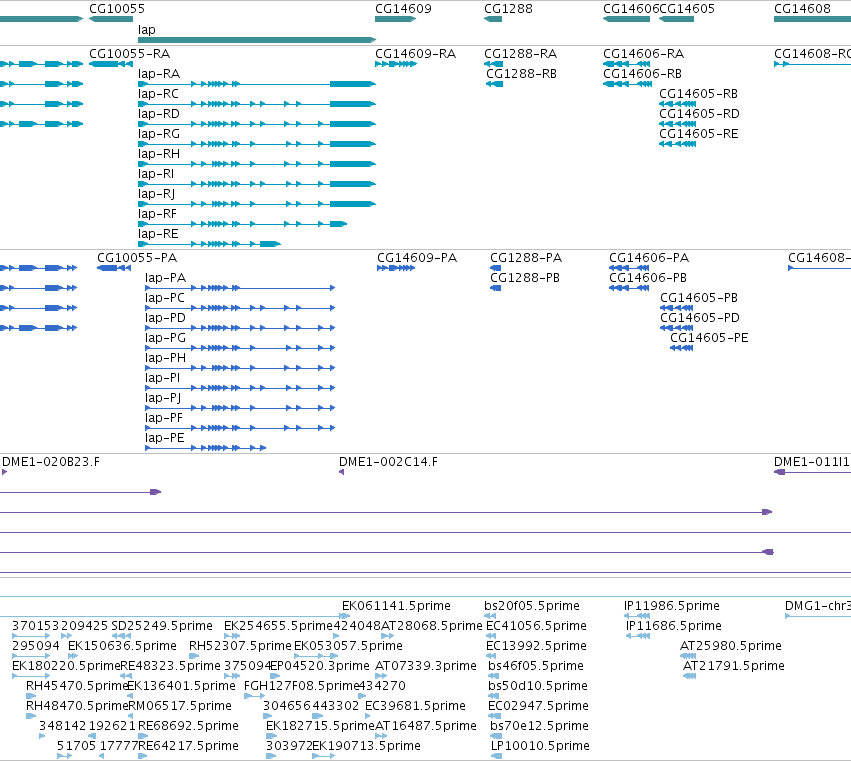
Task: Select protein lap-PF
Action: pyautogui.click(x=240, y=428)
